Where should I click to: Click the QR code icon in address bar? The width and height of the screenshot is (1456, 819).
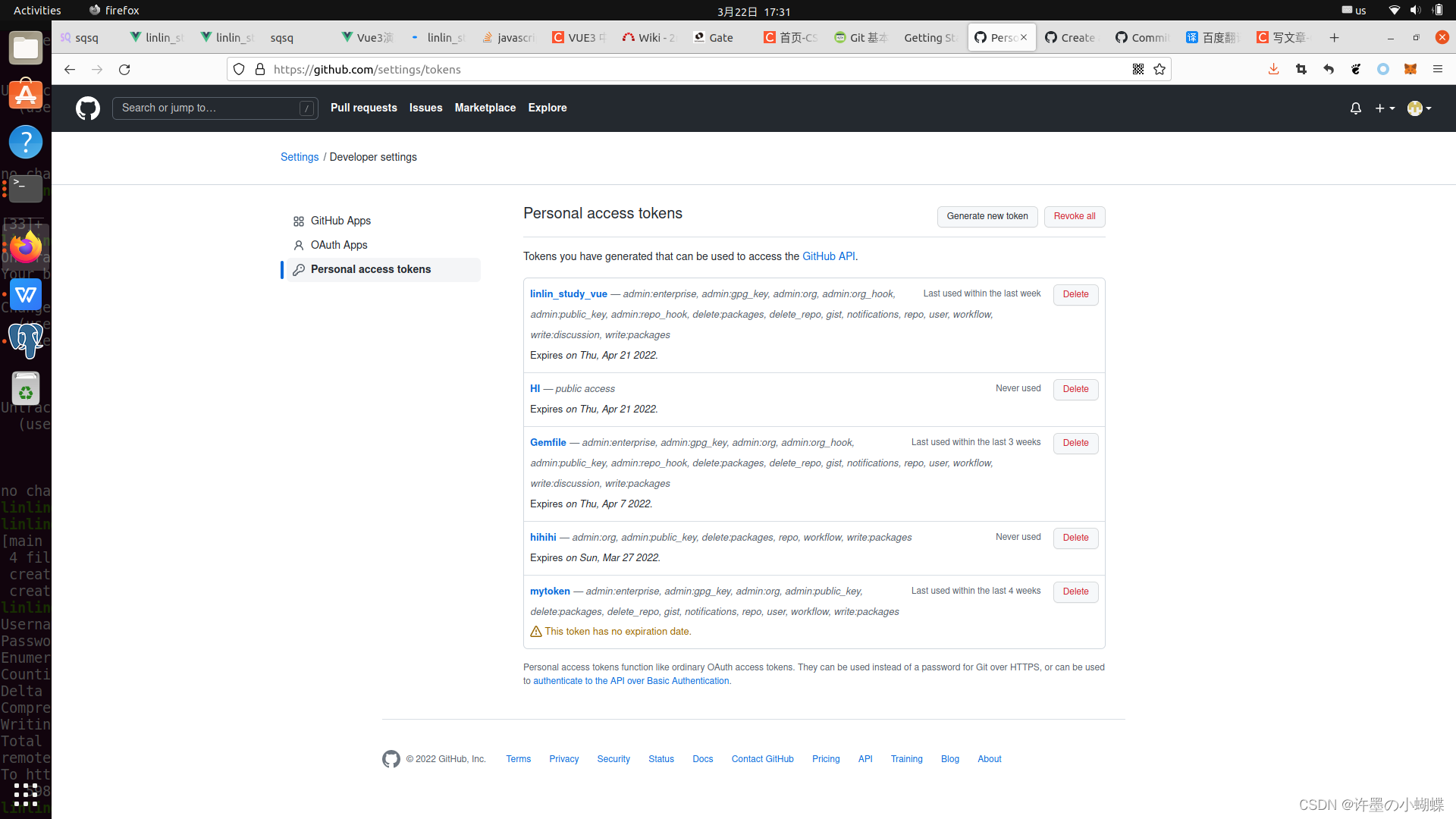pos(1138,70)
